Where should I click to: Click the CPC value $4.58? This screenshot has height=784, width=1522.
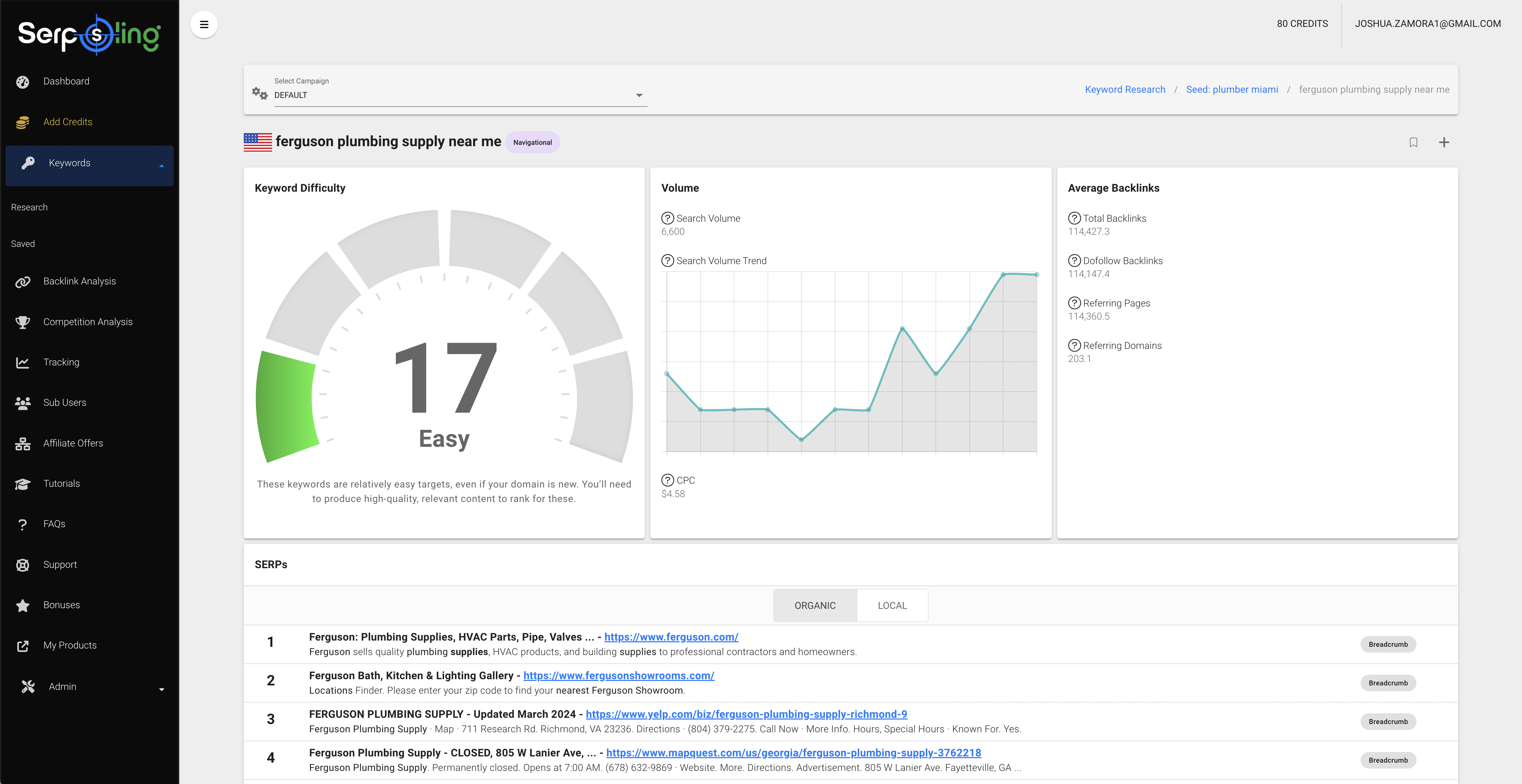point(673,494)
